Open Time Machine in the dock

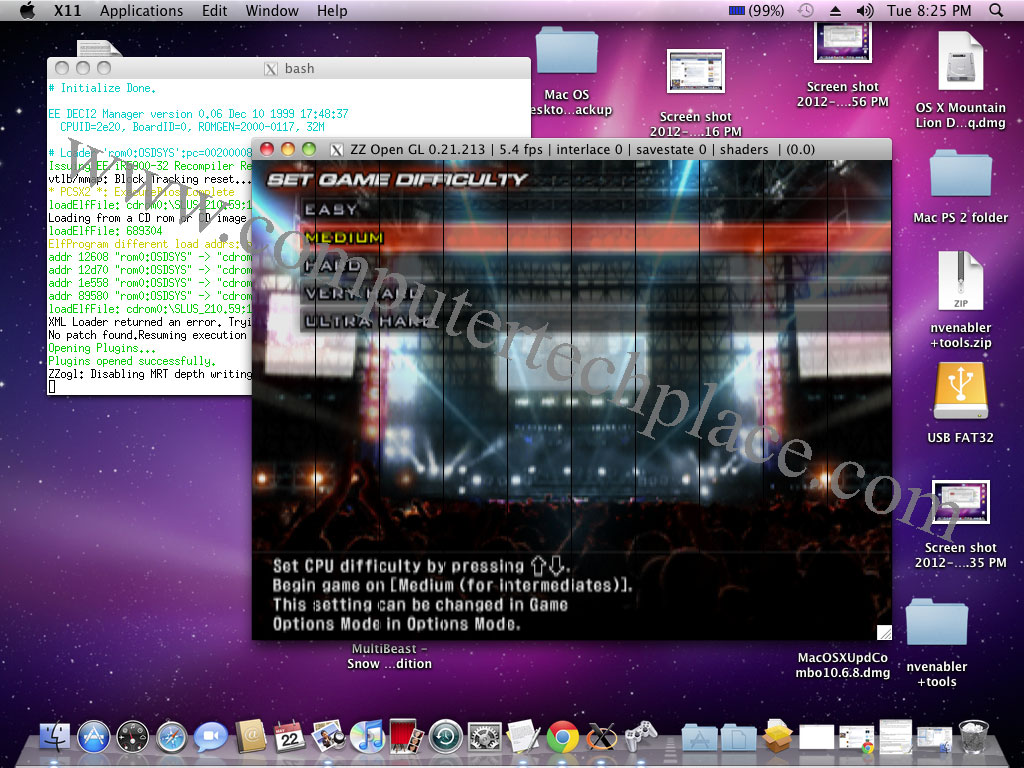click(x=445, y=737)
